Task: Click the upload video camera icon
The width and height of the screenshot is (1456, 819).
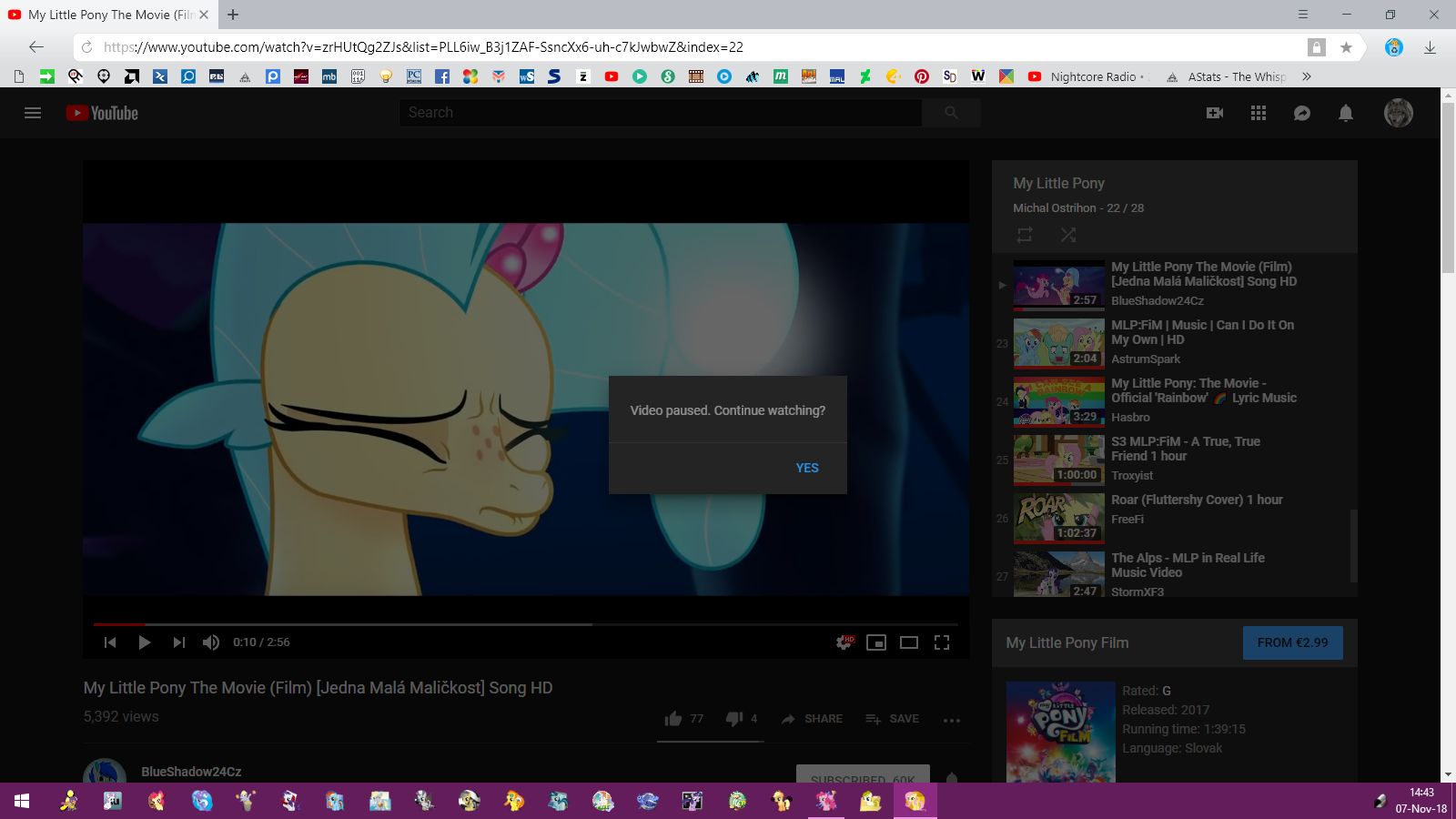Action: [1214, 113]
